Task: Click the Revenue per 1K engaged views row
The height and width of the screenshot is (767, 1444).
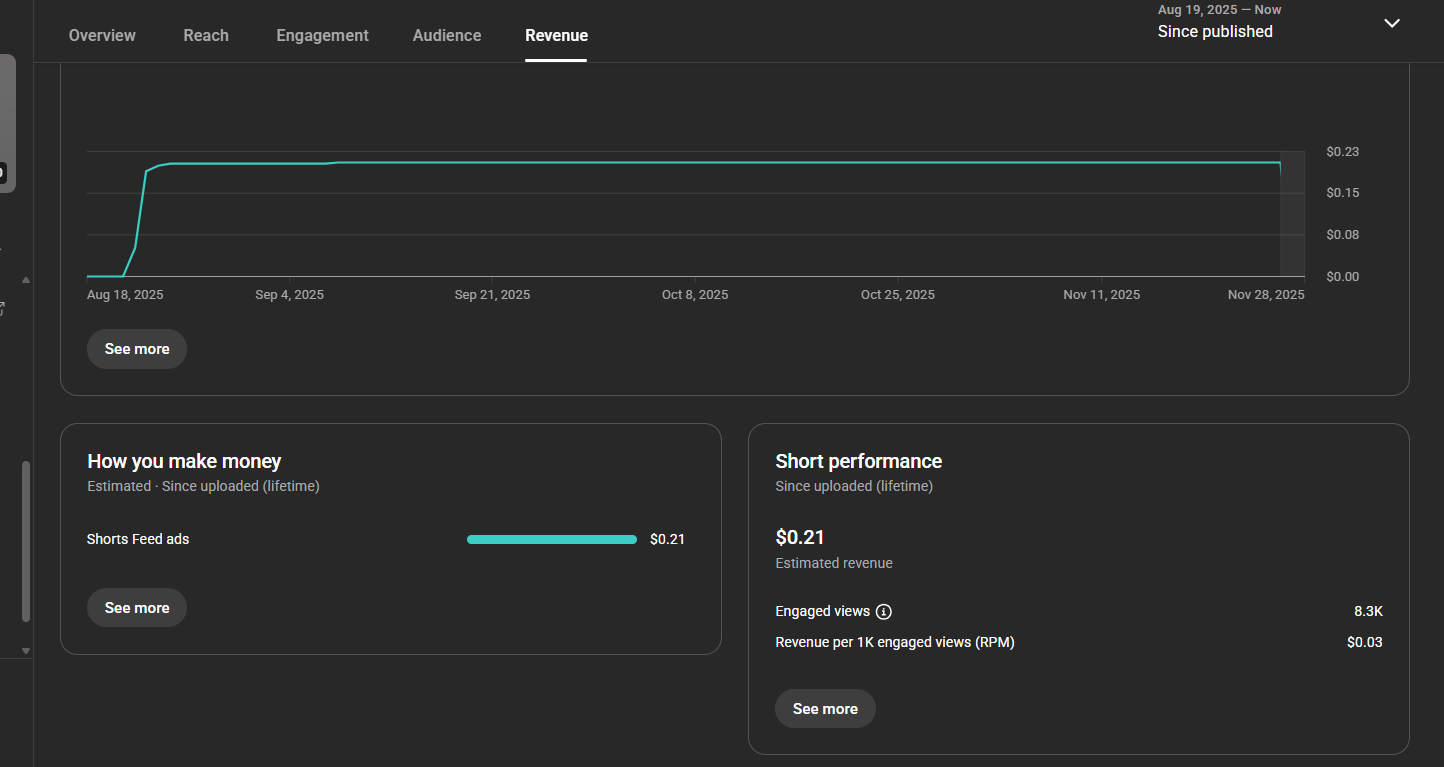Action: (895, 642)
